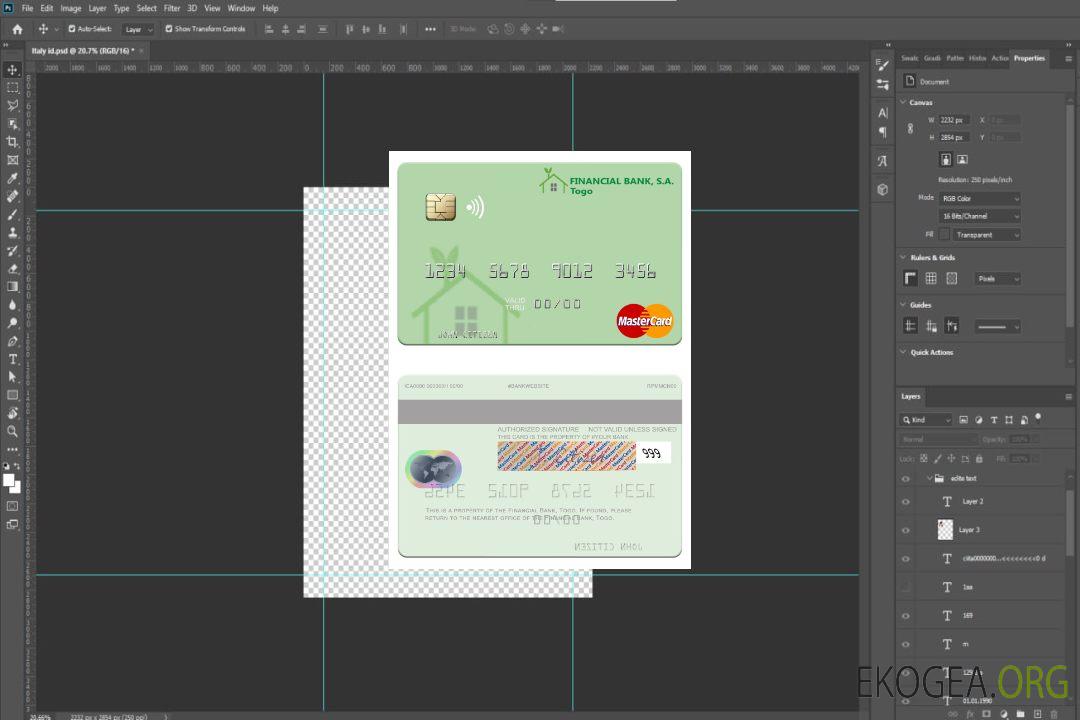
Task: Disable Show Transform Controls checkbox
Action: pos(168,29)
